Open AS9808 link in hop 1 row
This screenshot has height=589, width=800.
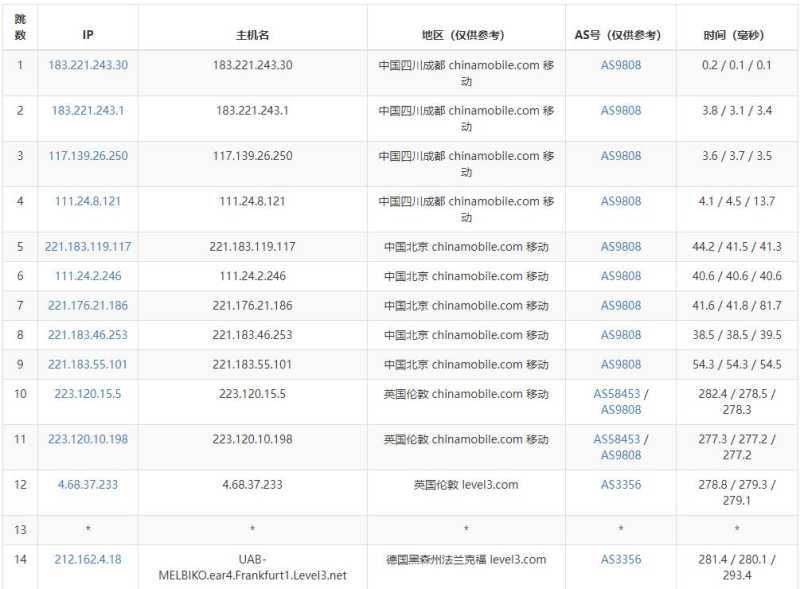point(621,65)
